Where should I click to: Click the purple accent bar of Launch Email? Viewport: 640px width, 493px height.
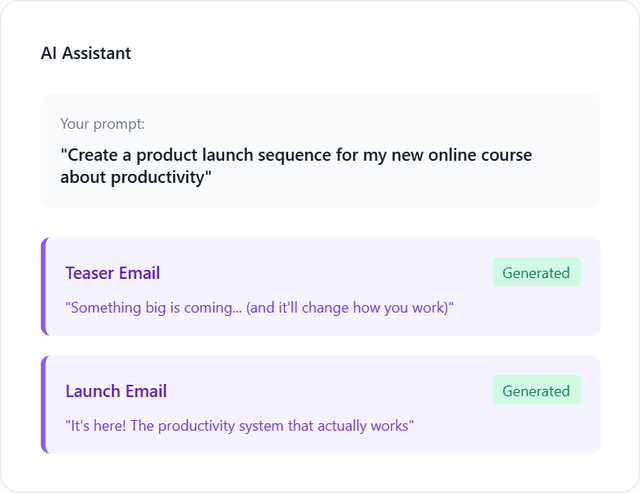(x=44, y=404)
